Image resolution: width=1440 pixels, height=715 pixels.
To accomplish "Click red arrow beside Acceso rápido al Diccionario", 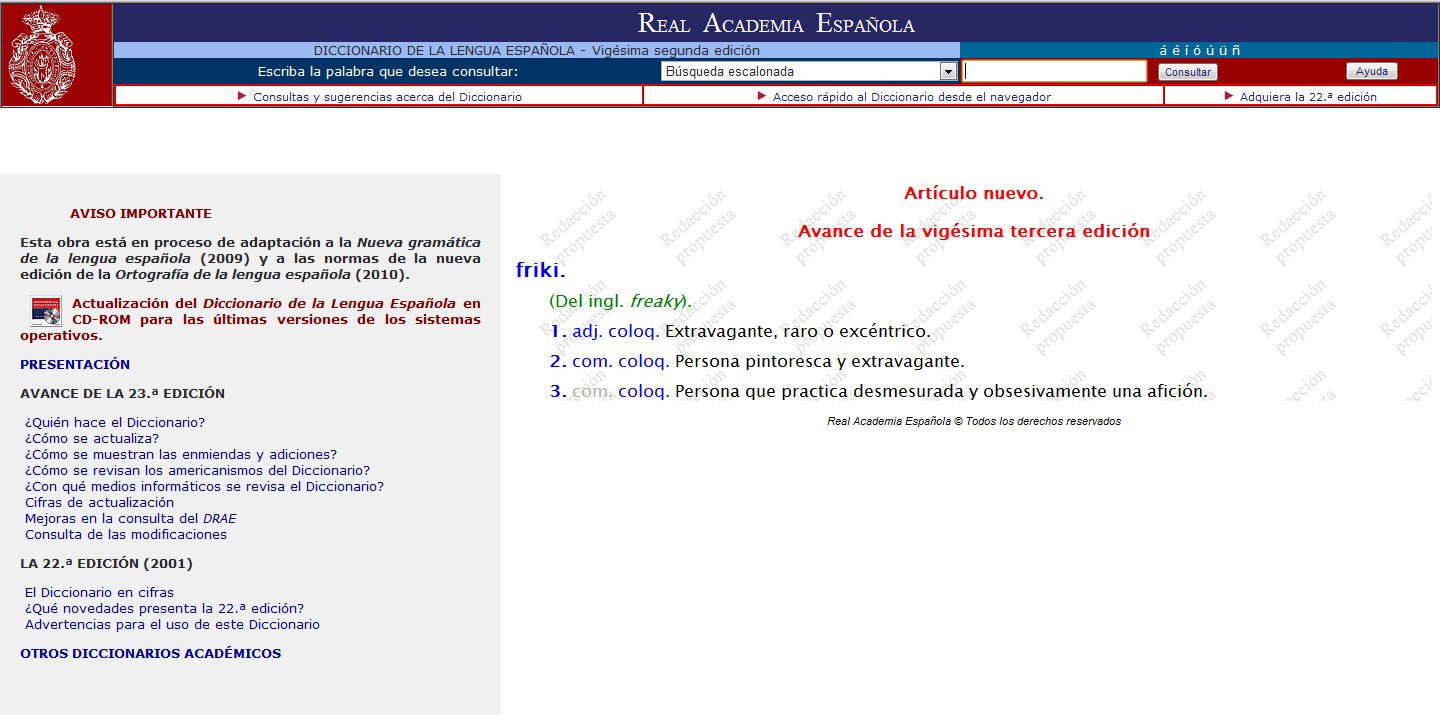I will [761, 96].
